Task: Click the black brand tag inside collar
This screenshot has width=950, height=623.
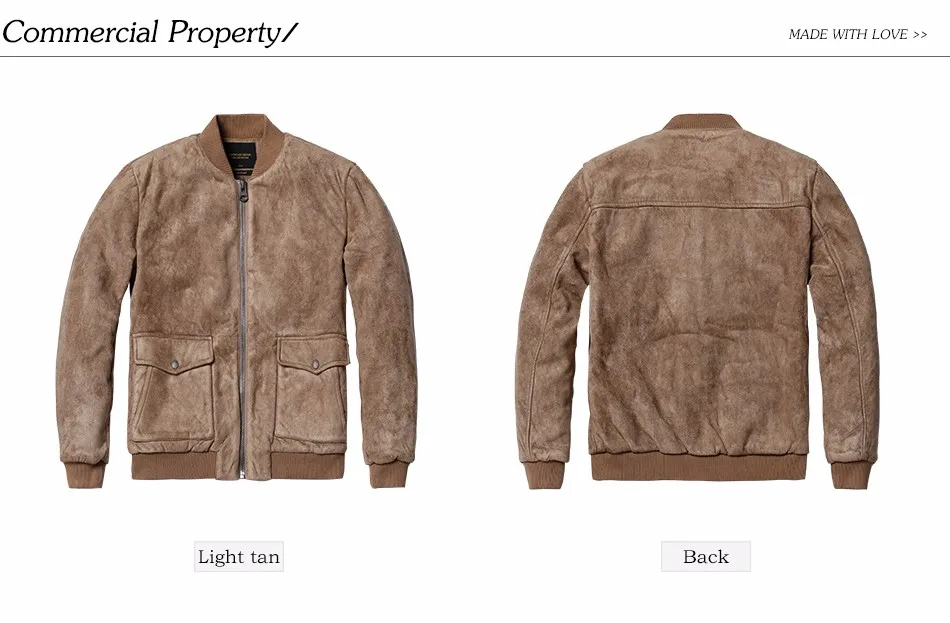Action: 241,154
